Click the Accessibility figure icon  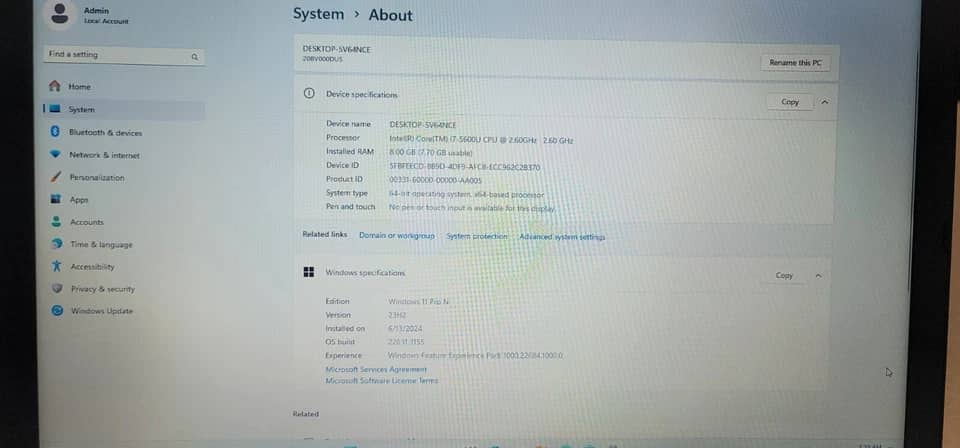point(58,266)
